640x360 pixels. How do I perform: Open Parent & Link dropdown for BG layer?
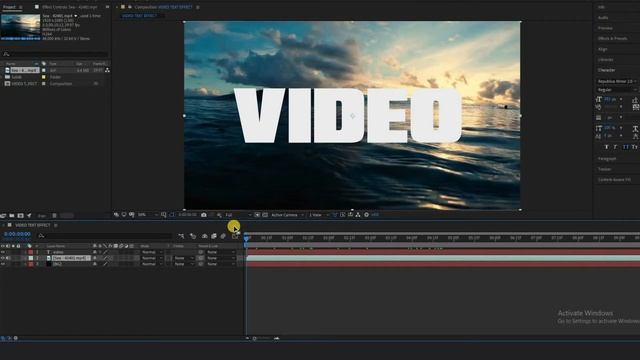[221, 264]
